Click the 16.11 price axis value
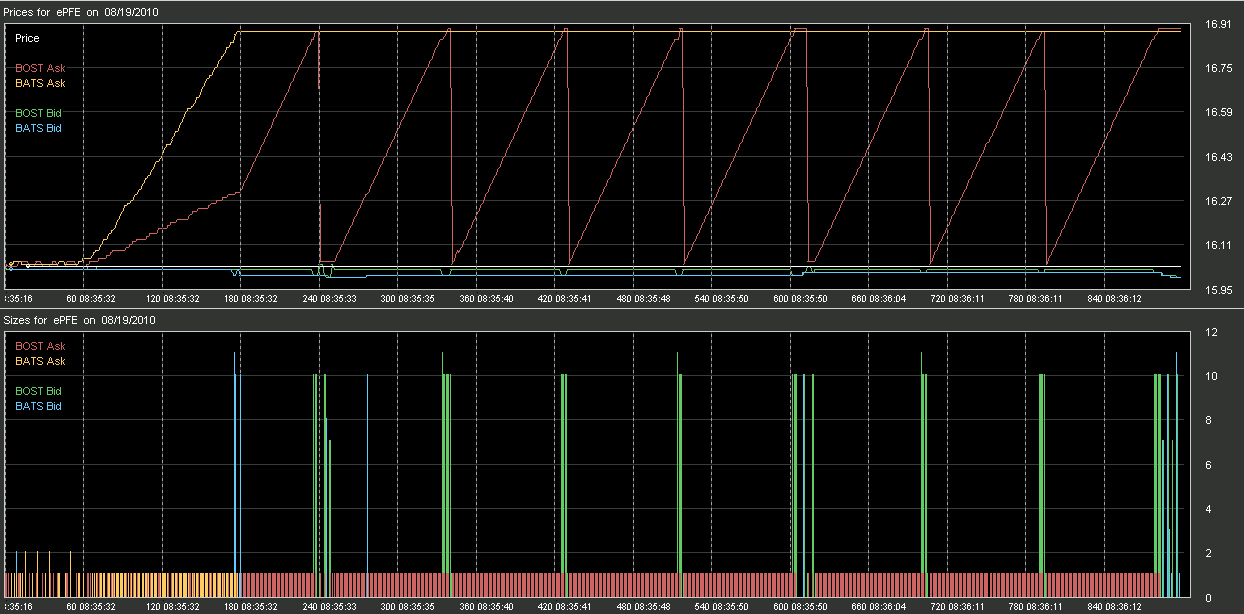Screen dimensions: 1244x614 (1218, 245)
